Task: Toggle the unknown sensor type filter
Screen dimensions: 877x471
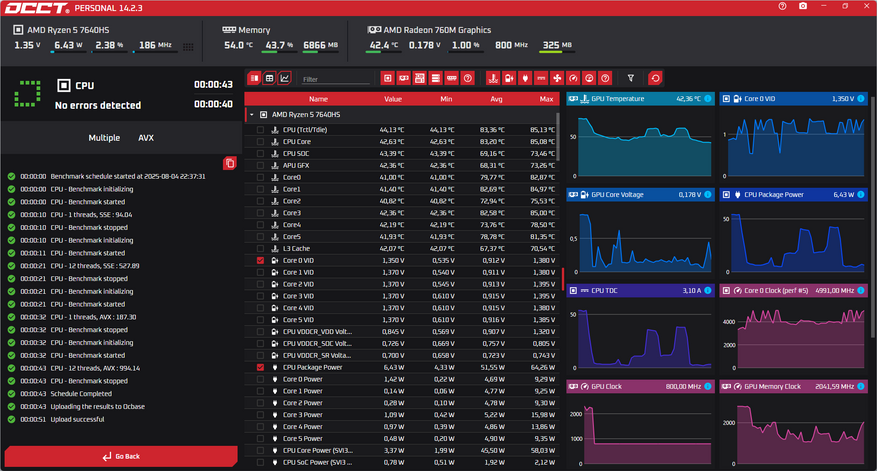Action: click(x=605, y=78)
